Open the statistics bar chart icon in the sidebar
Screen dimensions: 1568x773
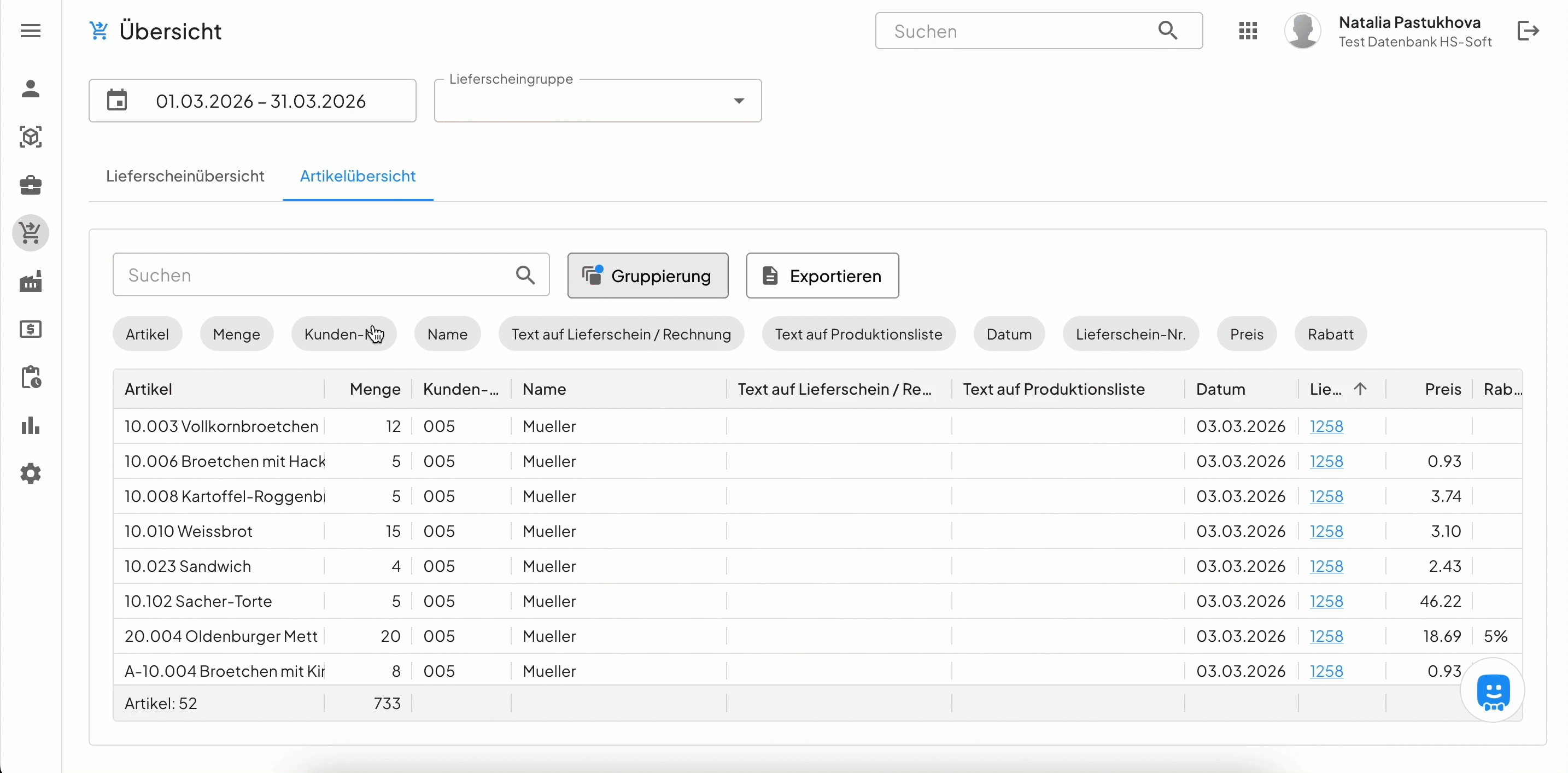click(31, 425)
